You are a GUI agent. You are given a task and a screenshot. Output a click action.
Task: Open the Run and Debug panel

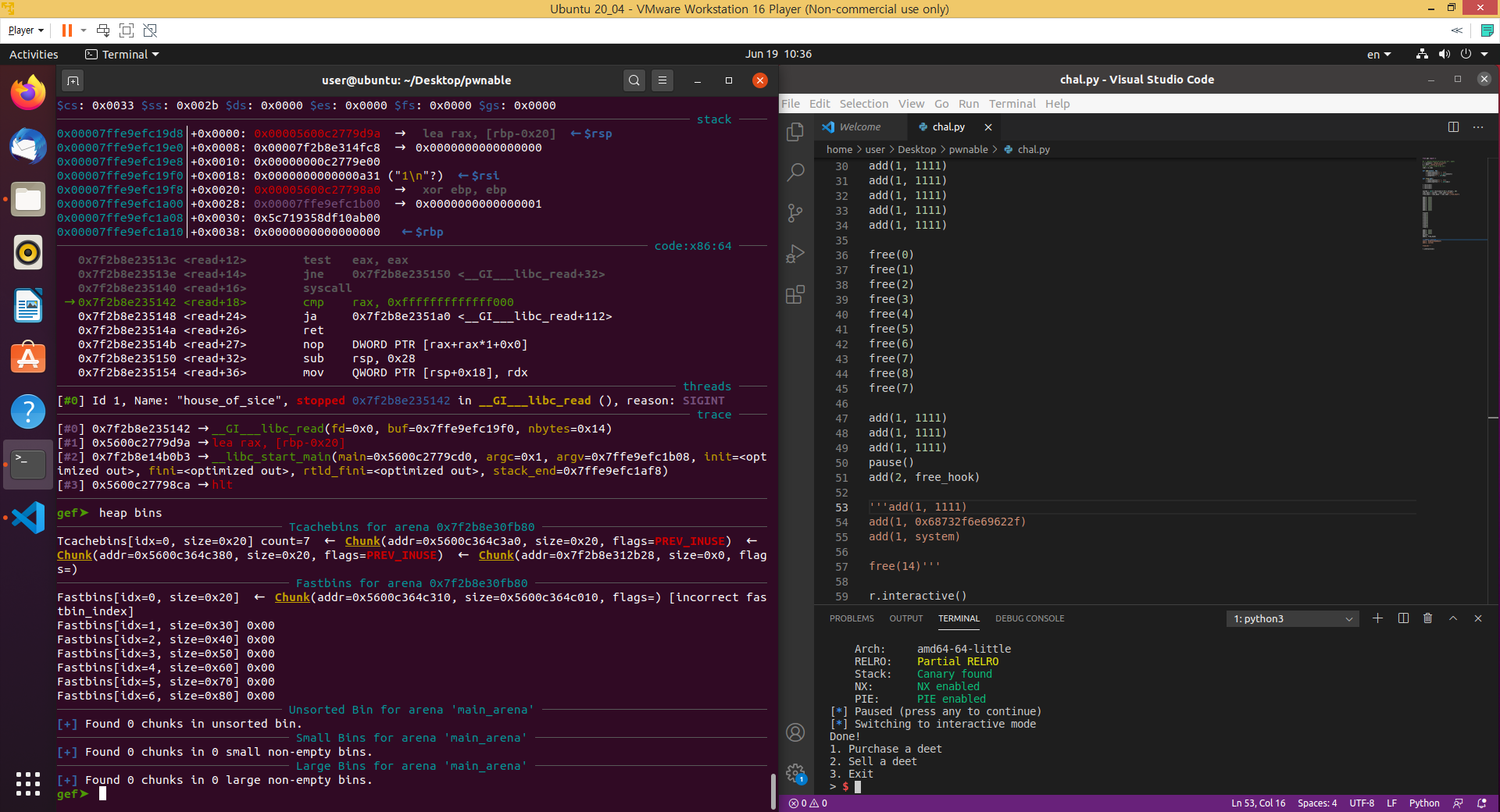coord(795,254)
